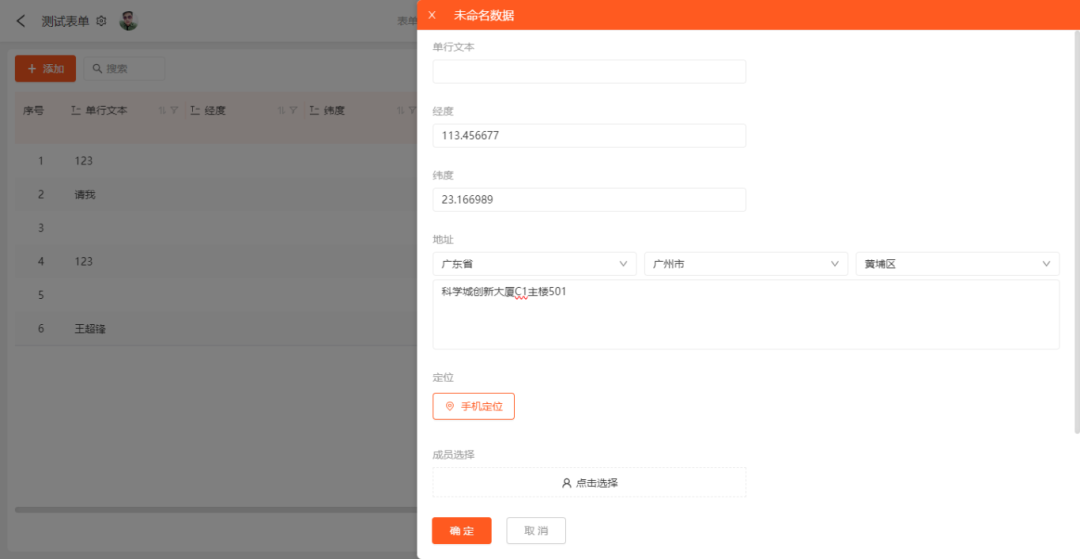
Task: Open the province dropdown showing 广东省
Action: (x=534, y=264)
